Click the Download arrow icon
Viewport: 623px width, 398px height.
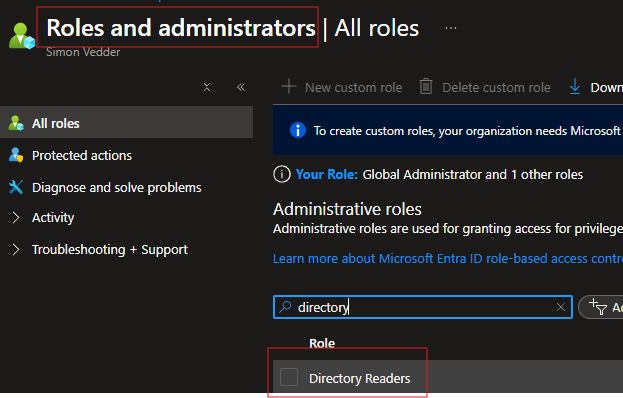pos(575,87)
